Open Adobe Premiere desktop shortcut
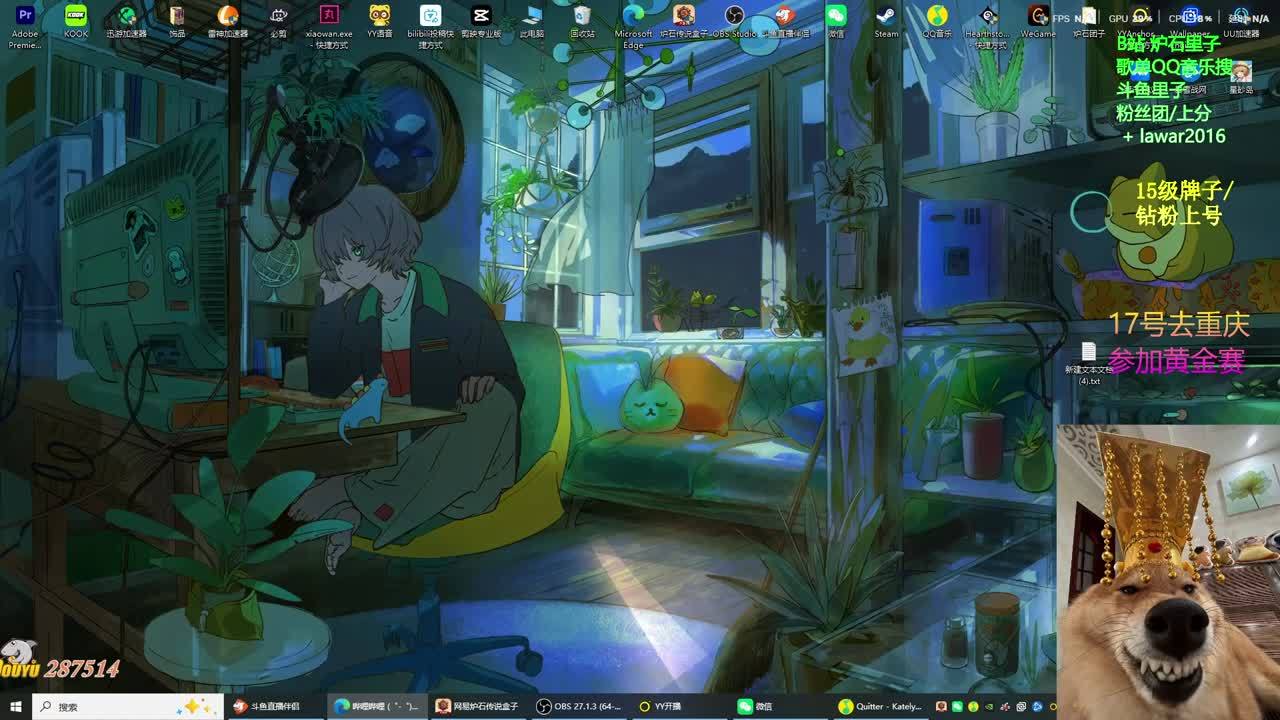Screen dimensions: 1280x720 tap(25, 17)
